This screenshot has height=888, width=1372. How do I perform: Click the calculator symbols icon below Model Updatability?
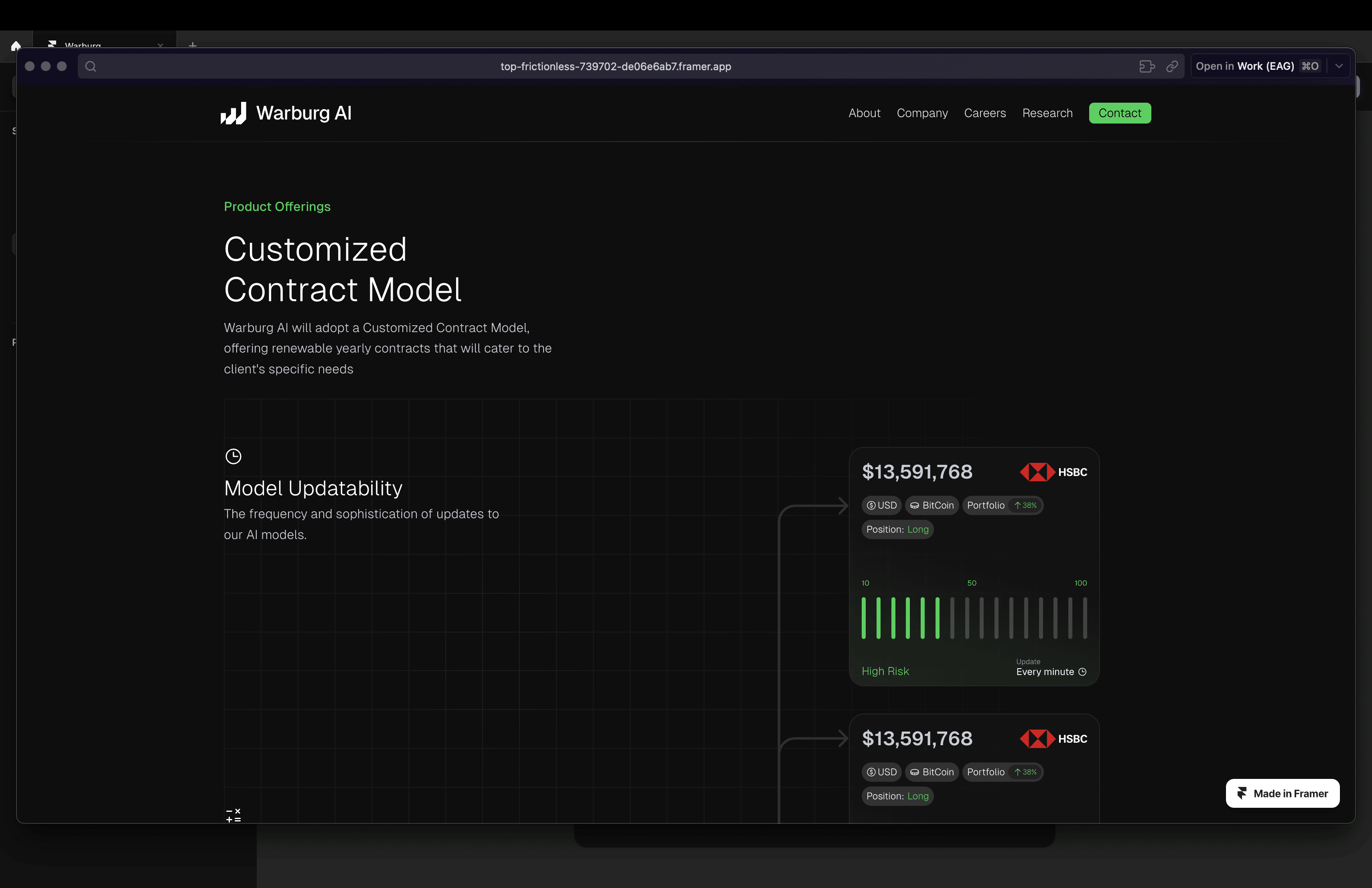coord(233,815)
